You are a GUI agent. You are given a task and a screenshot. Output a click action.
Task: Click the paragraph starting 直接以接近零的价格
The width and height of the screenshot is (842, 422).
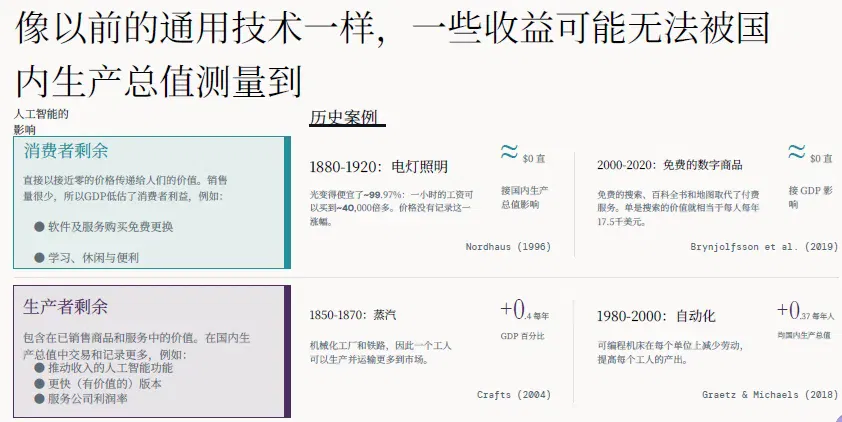point(125,188)
